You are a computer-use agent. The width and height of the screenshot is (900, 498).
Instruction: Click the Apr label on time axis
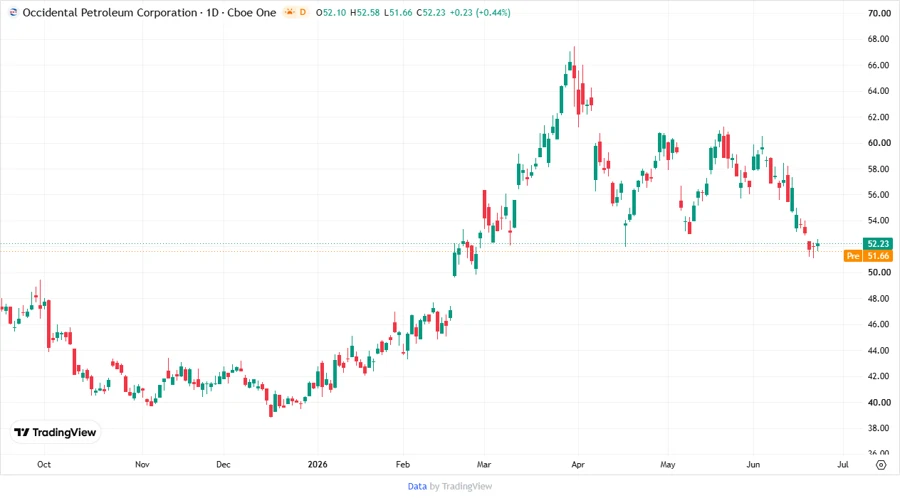tap(578, 464)
